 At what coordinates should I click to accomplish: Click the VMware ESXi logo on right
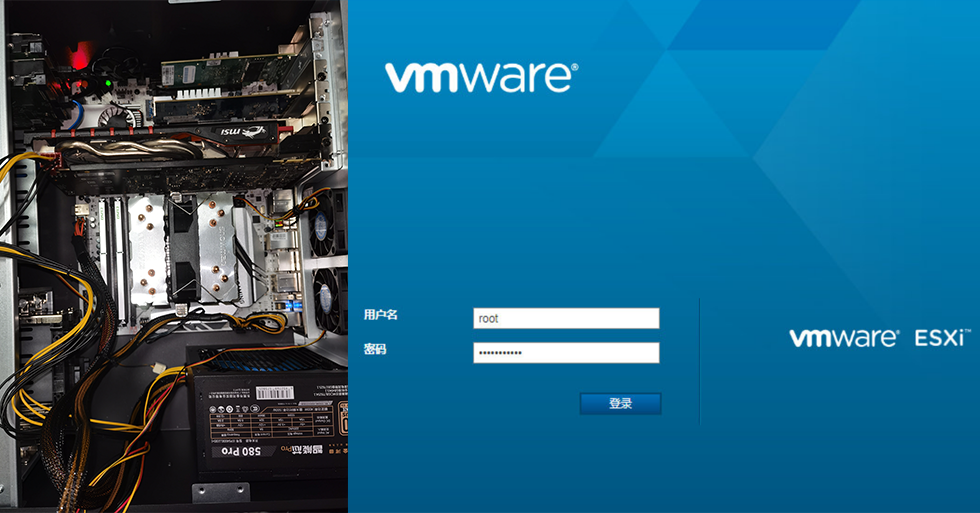point(879,338)
